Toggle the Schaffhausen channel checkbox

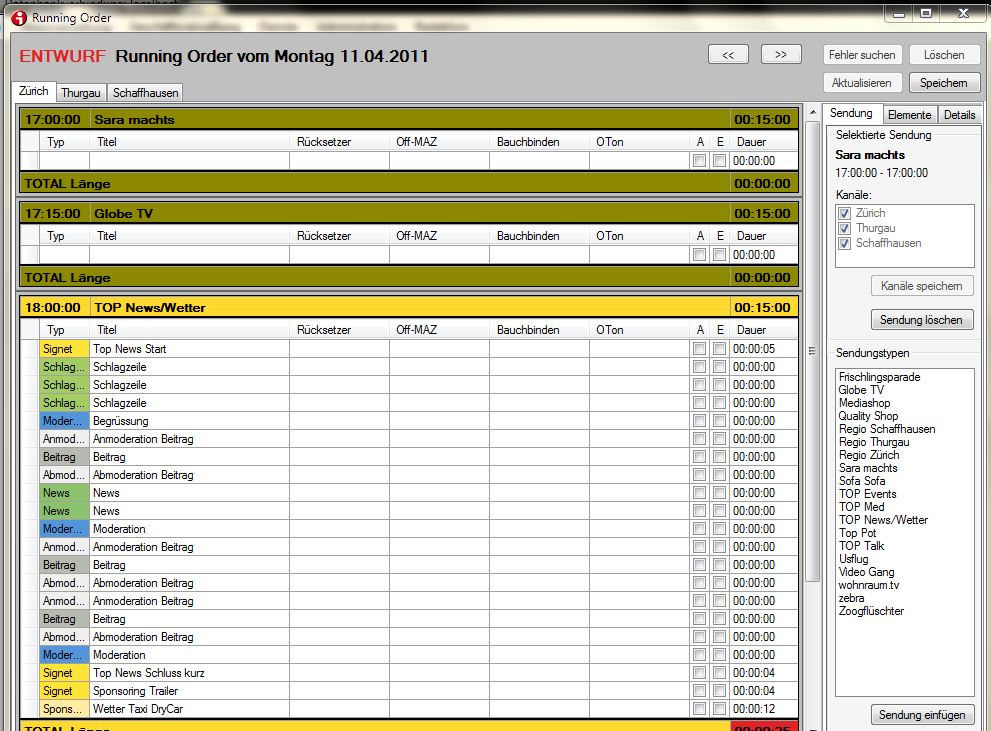845,243
